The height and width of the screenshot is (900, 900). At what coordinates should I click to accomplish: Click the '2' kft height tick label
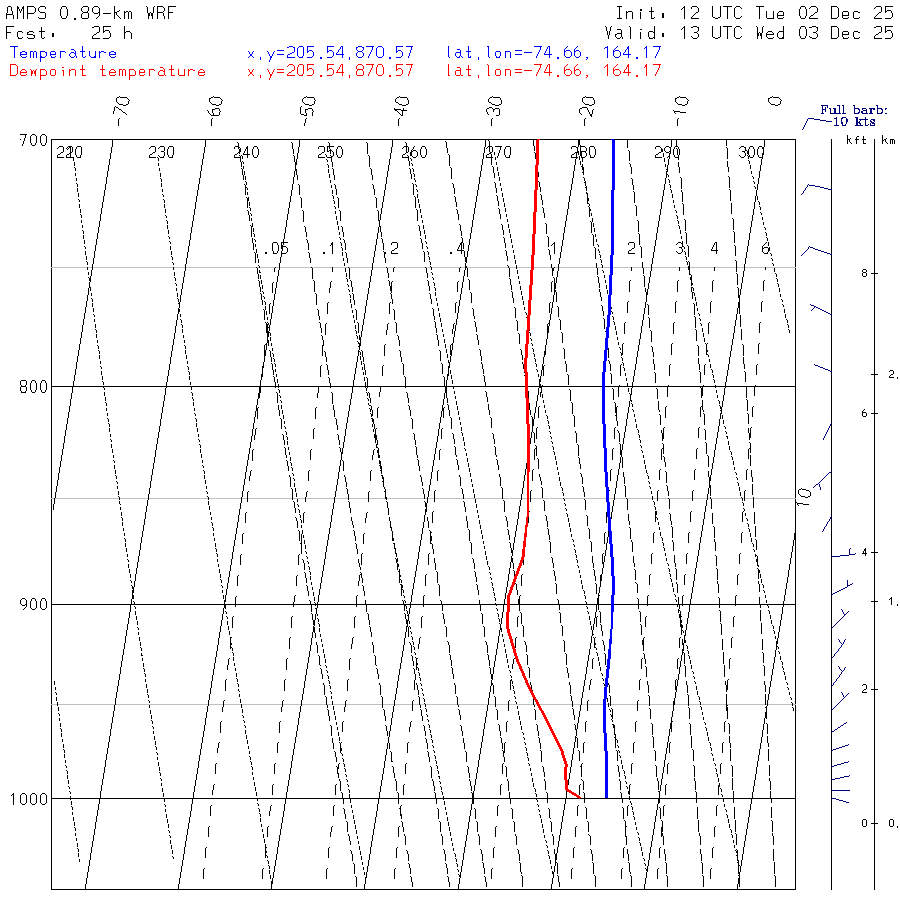[864, 689]
